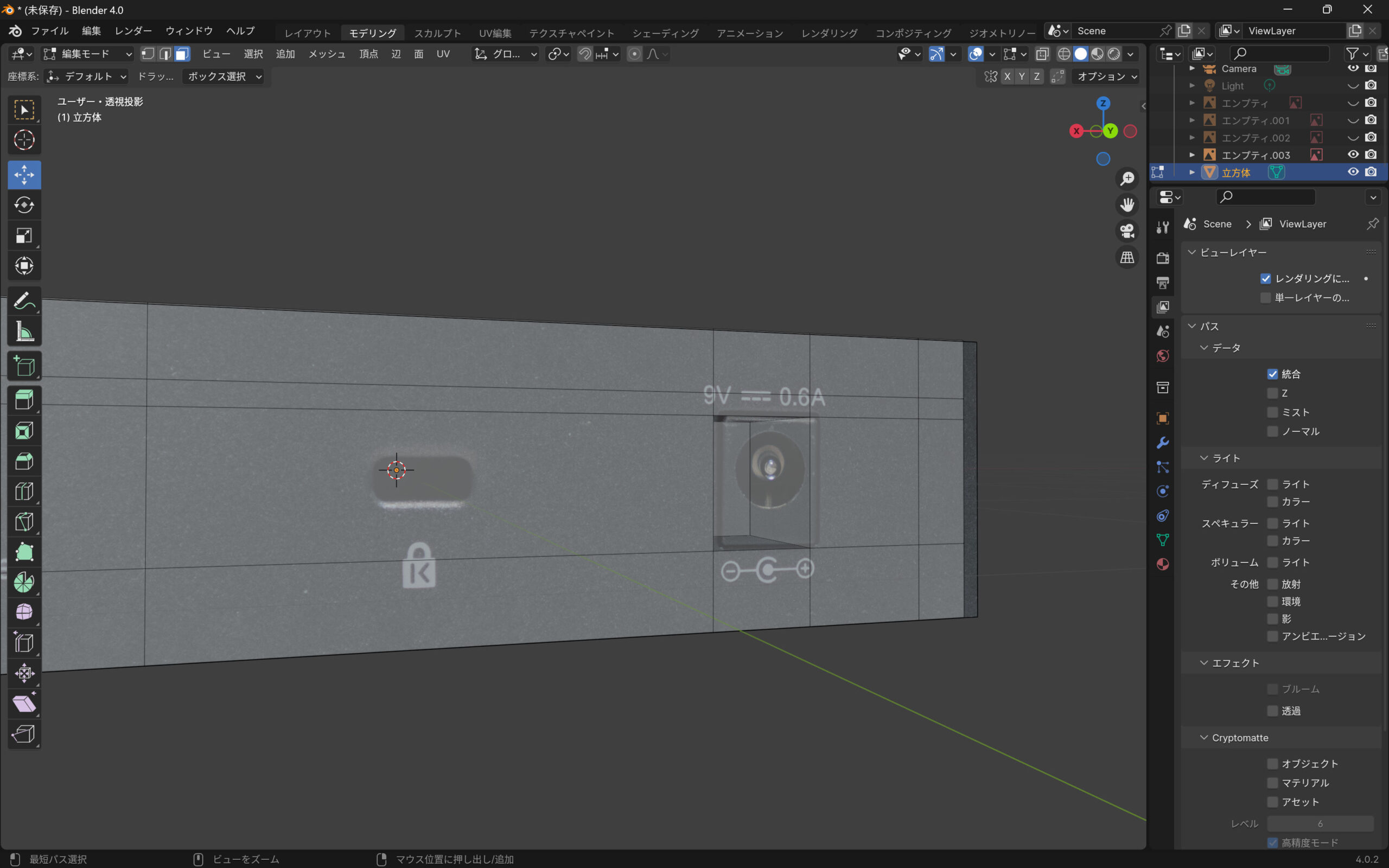Pick the Knife tool
The height and width of the screenshot is (868, 1389).
(24, 522)
